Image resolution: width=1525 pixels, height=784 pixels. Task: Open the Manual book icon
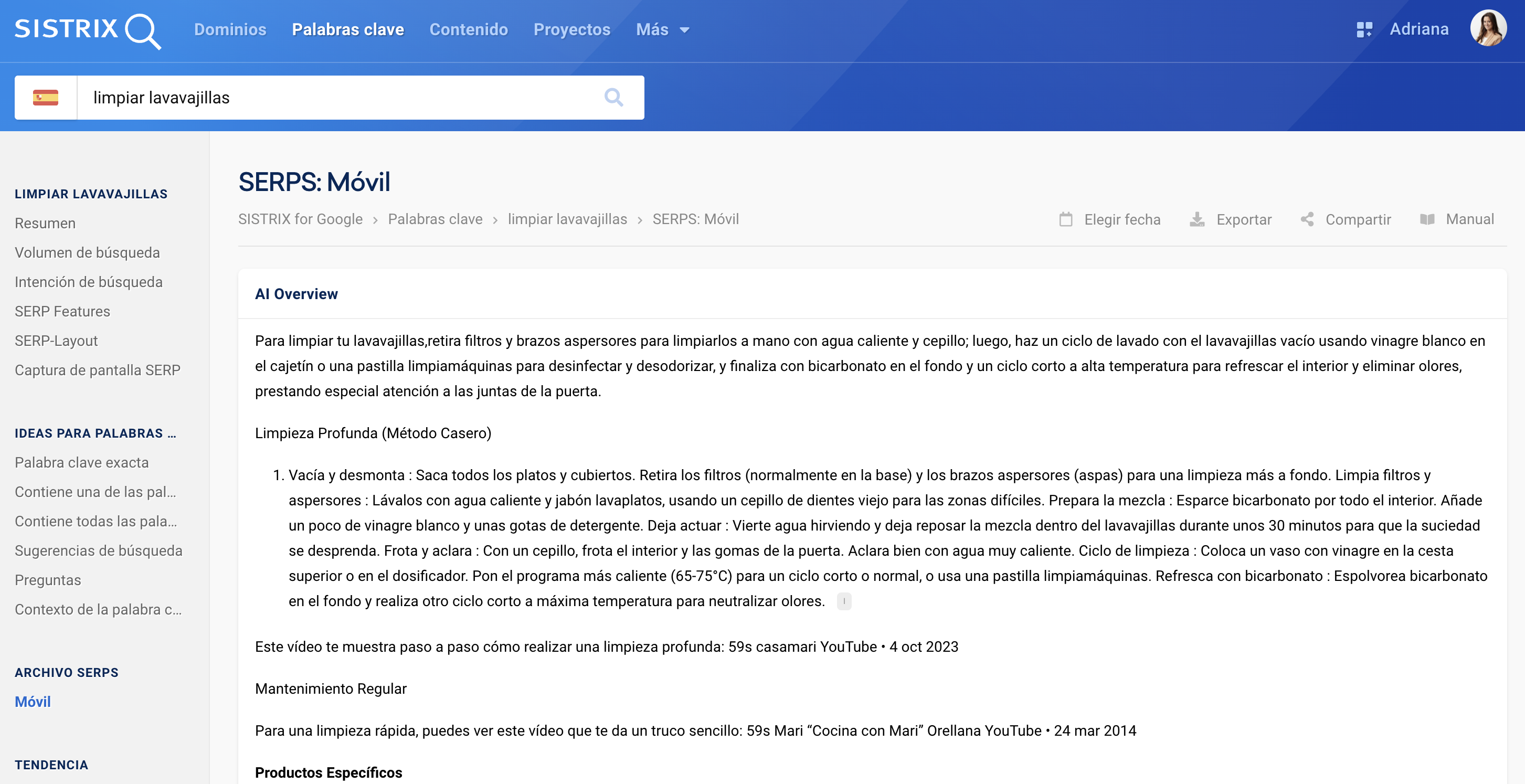[1427, 220]
